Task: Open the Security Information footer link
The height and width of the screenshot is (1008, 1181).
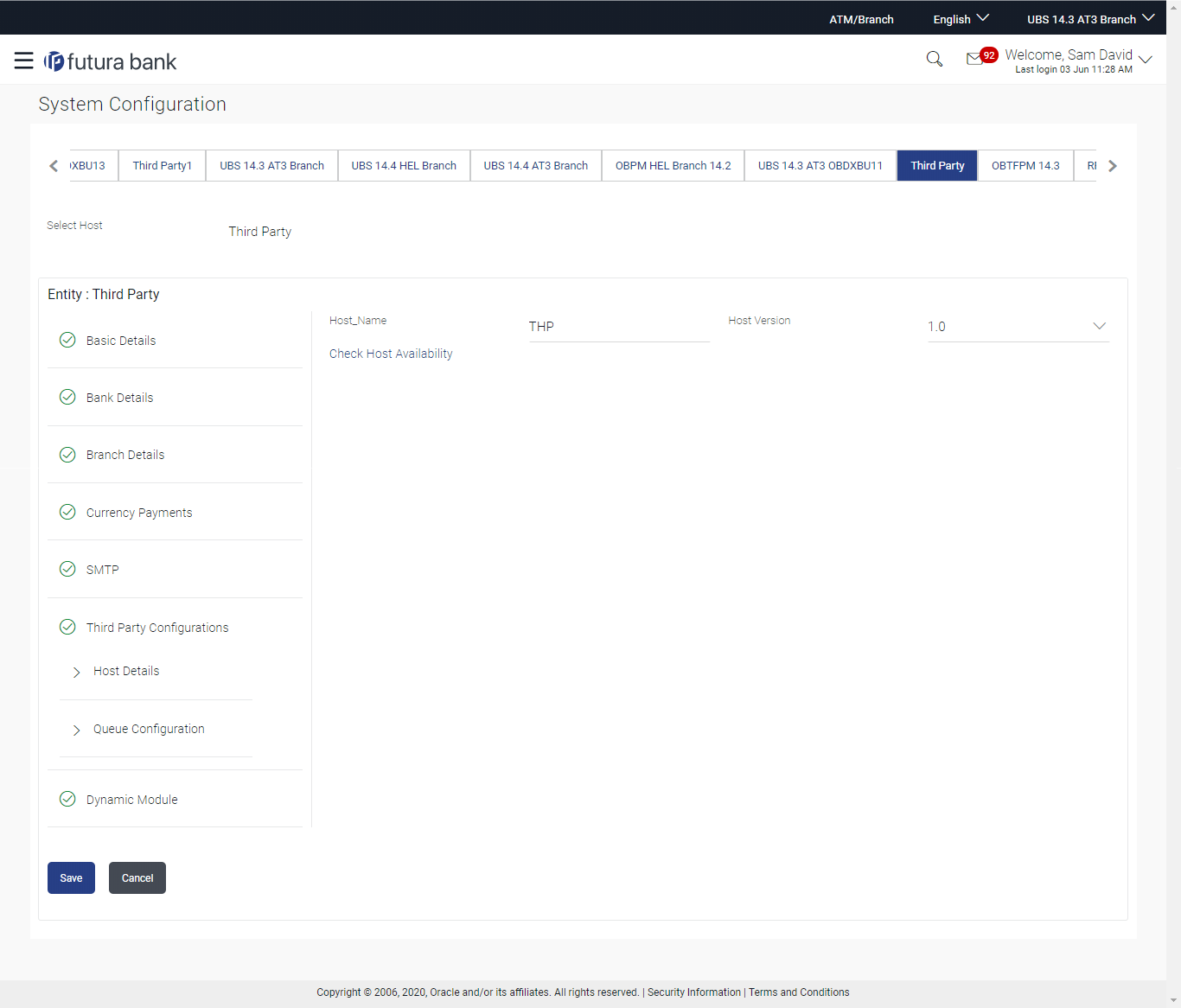Action: [x=694, y=992]
